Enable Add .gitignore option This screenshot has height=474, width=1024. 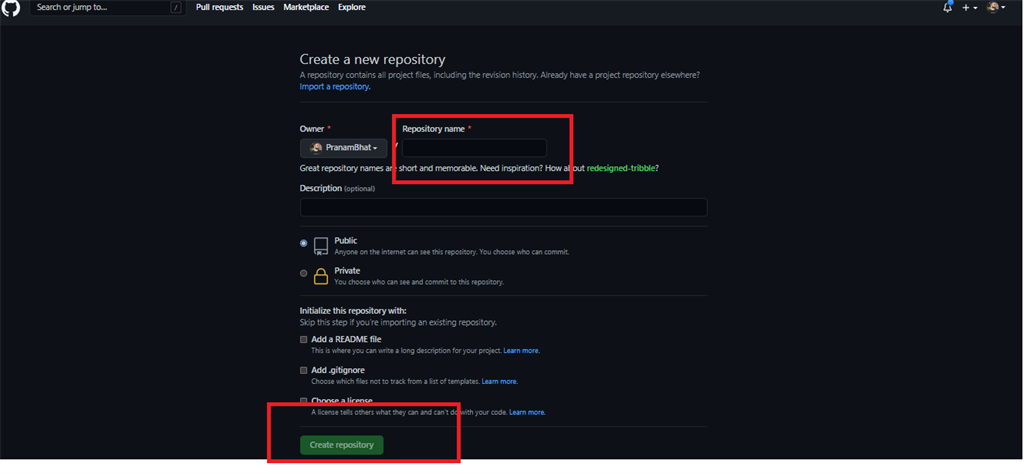coord(304,370)
